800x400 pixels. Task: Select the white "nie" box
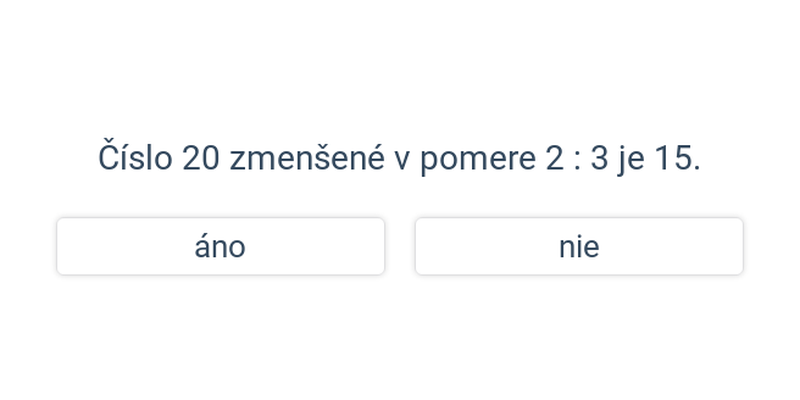click(579, 246)
